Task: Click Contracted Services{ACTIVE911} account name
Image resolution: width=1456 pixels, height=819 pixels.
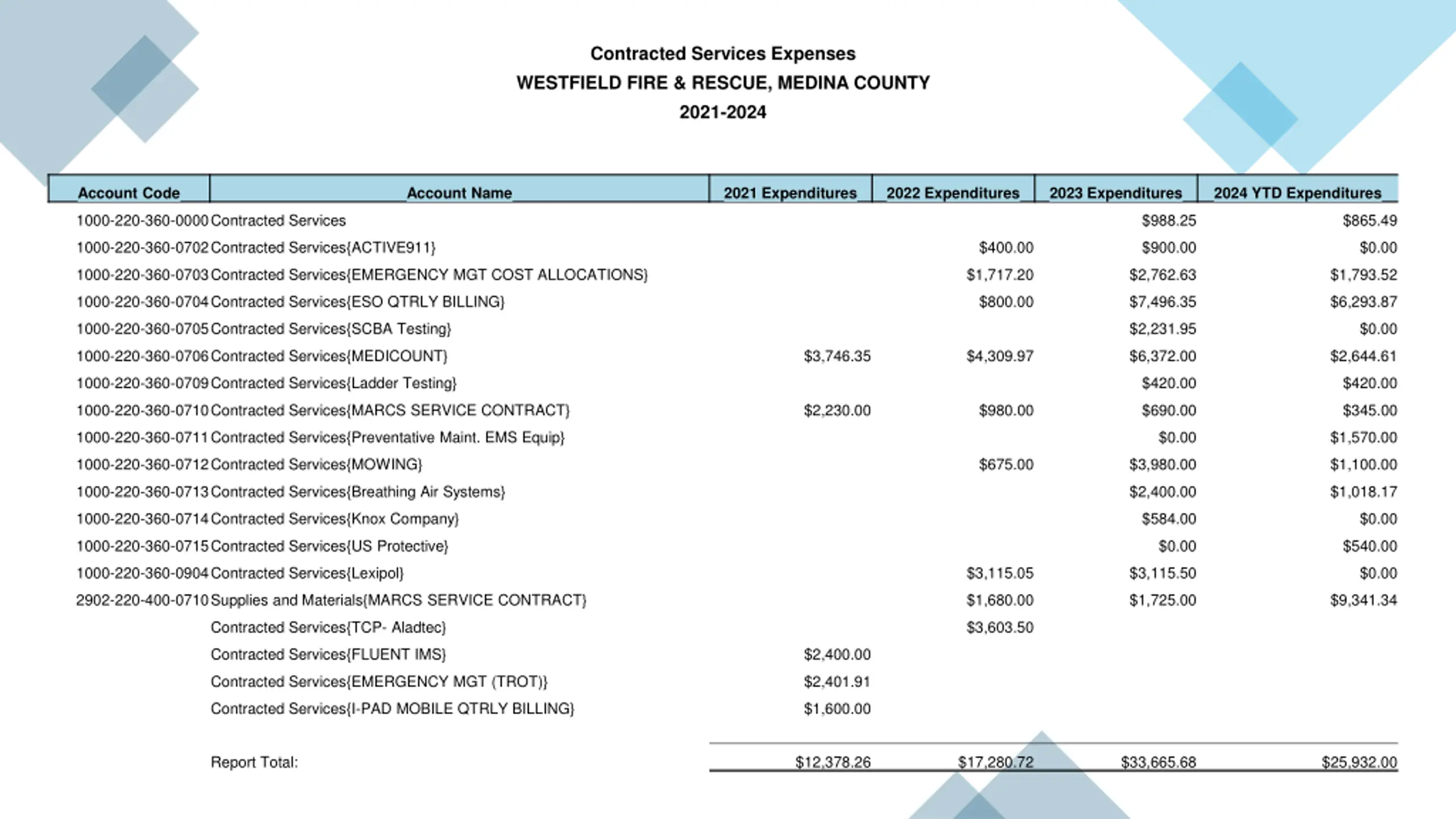Action: (x=323, y=248)
